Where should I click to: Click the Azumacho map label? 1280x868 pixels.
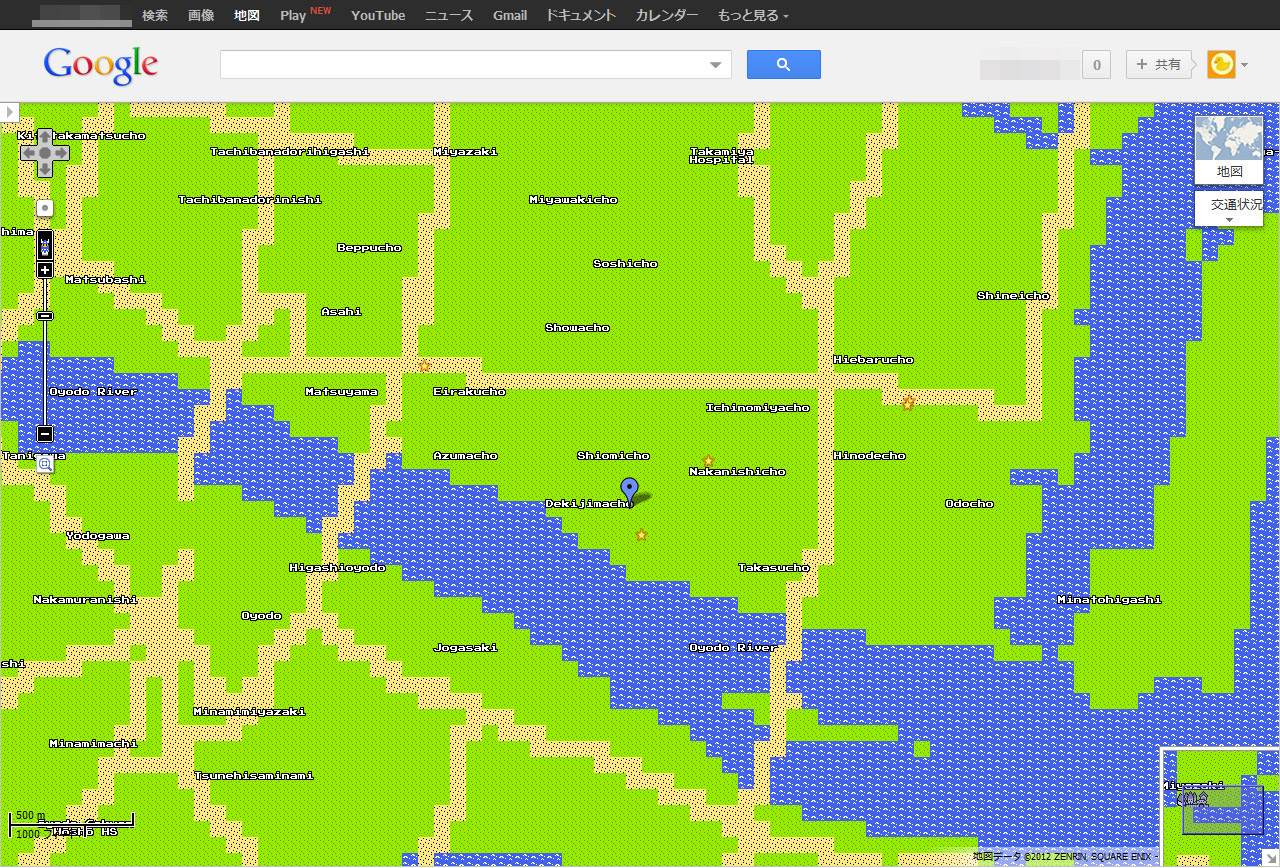click(x=466, y=456)
